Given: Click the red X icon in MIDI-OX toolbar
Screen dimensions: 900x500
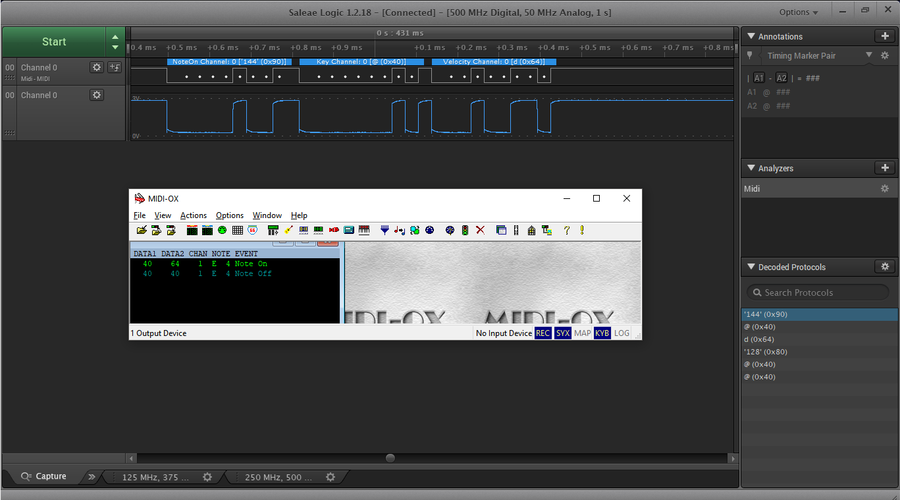Looking at the screenshot, I should [x=480, y=230].
